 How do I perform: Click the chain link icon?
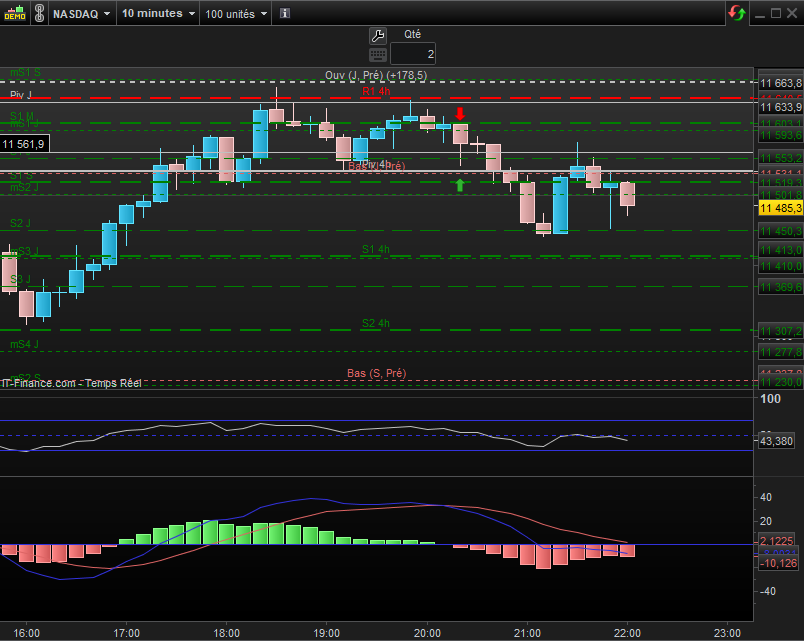(x=39, y=13)
